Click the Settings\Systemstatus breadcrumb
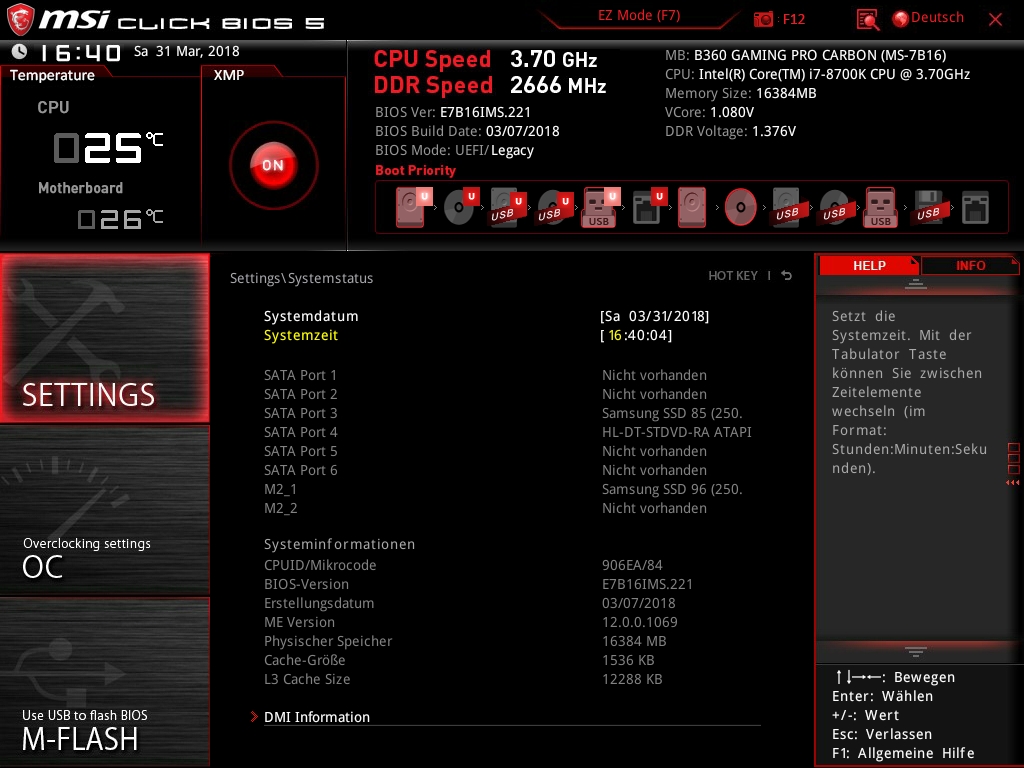Viewport: 1024px width, 768px height. pos(302,278)
